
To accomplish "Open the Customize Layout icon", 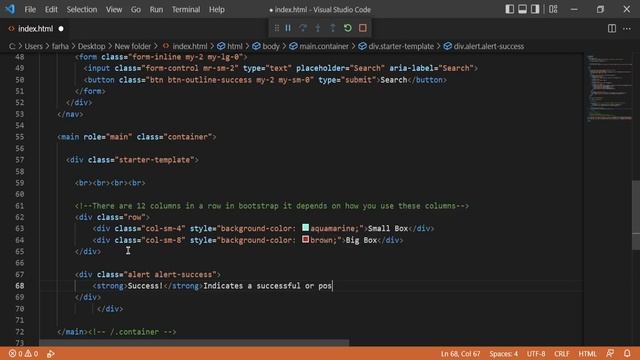I will coord(553,9).
